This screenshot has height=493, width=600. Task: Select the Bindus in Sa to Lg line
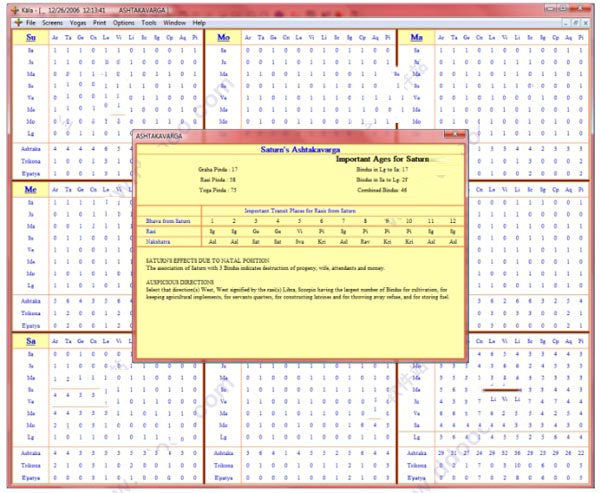382,180
